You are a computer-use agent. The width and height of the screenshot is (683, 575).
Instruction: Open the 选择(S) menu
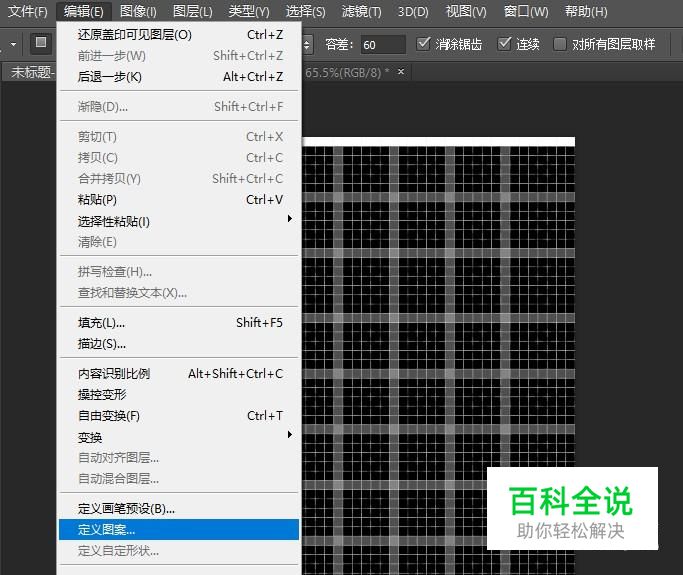coord(305,11)
